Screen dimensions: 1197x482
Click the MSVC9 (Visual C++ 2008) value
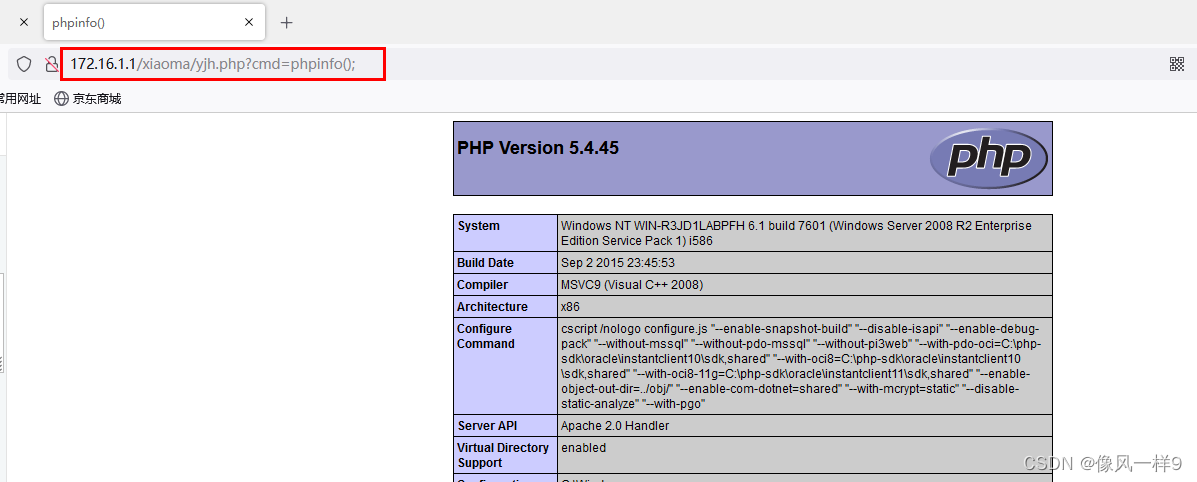(632, 285)
